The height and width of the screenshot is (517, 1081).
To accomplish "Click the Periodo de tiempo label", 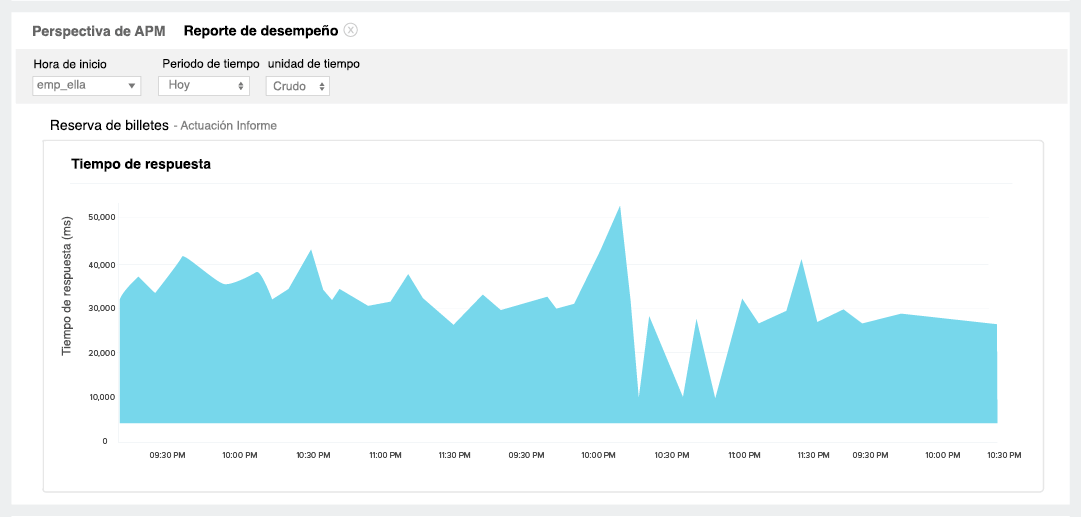I will tap(211, 63).
